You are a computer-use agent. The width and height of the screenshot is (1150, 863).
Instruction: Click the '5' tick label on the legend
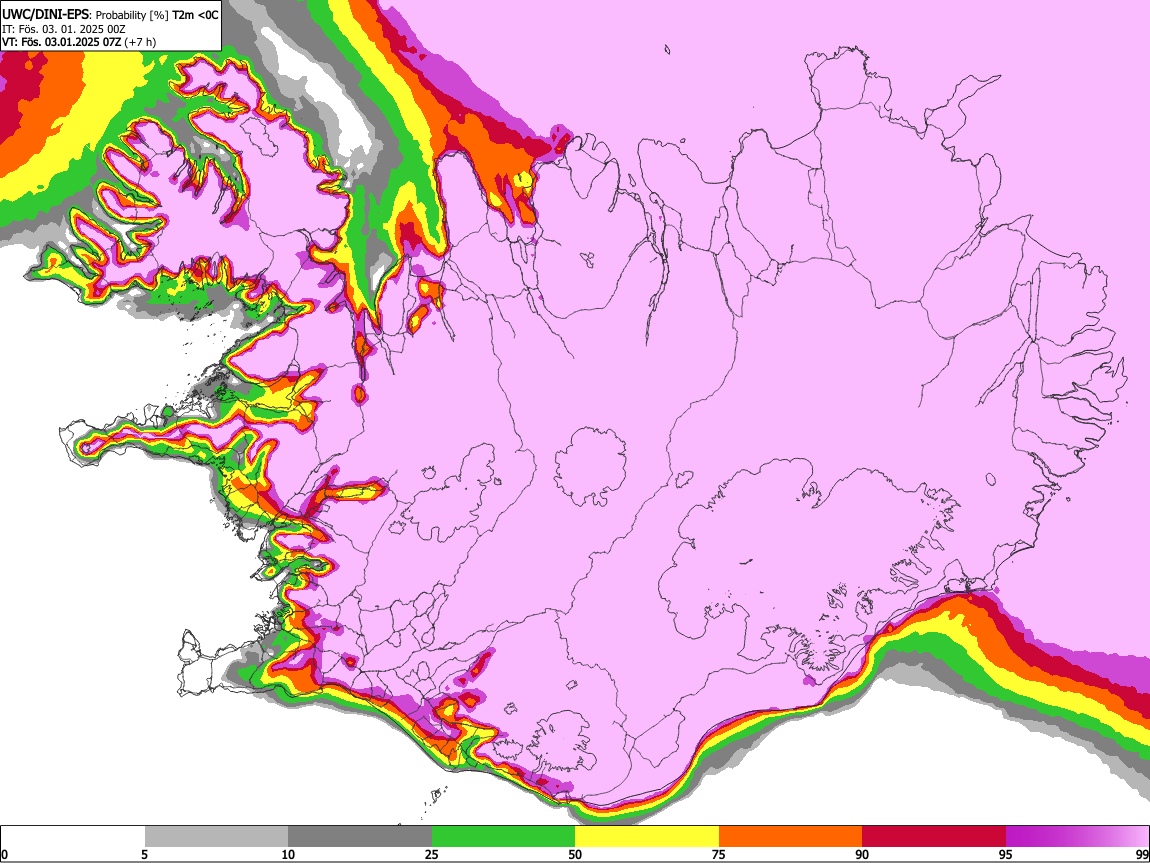coord(145,855)
